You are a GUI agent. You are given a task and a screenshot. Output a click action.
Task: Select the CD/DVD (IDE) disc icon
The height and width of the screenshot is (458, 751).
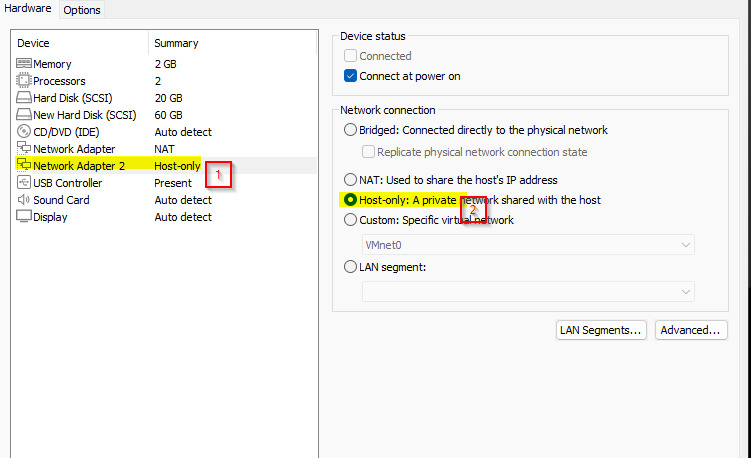click(23, 131)
